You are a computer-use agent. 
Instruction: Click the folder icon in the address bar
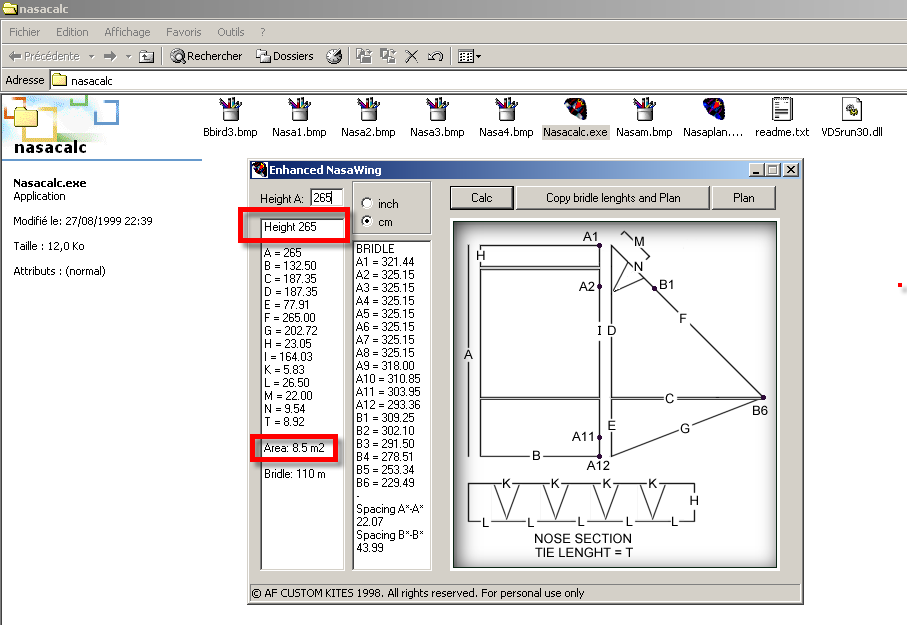pos(60,80)
